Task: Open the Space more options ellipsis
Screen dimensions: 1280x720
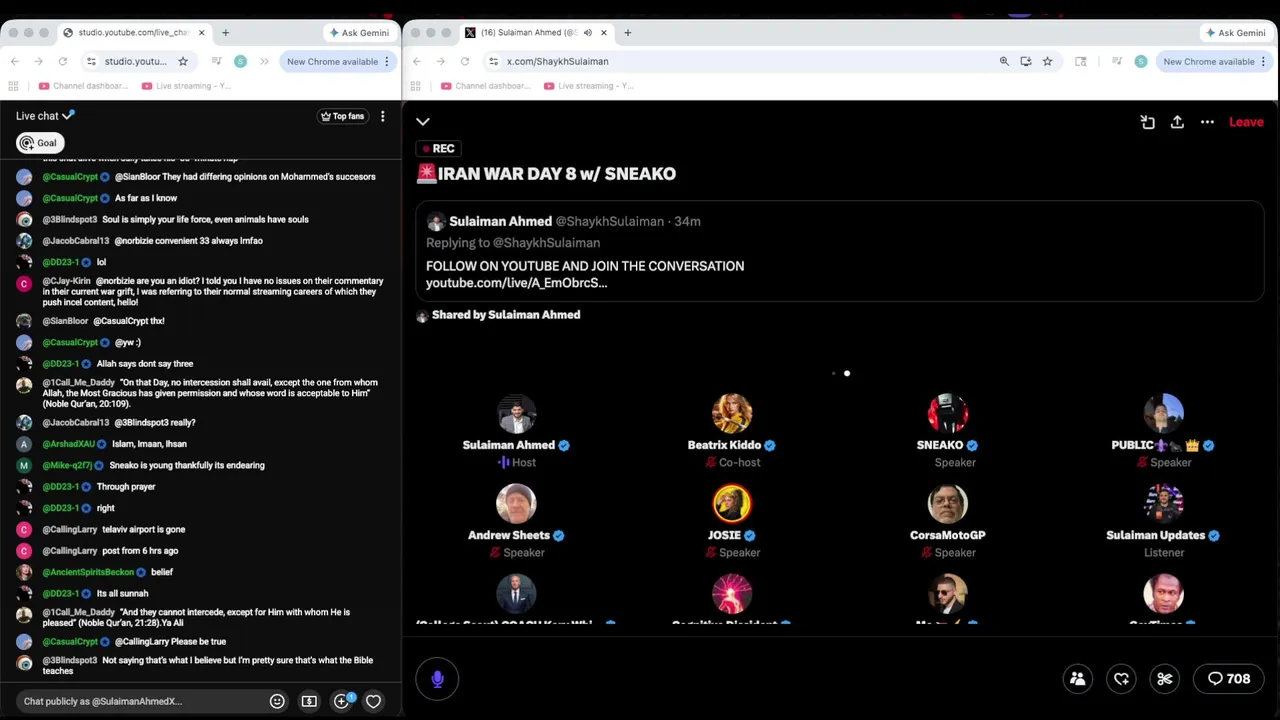Action: (x=1207, y=122)
